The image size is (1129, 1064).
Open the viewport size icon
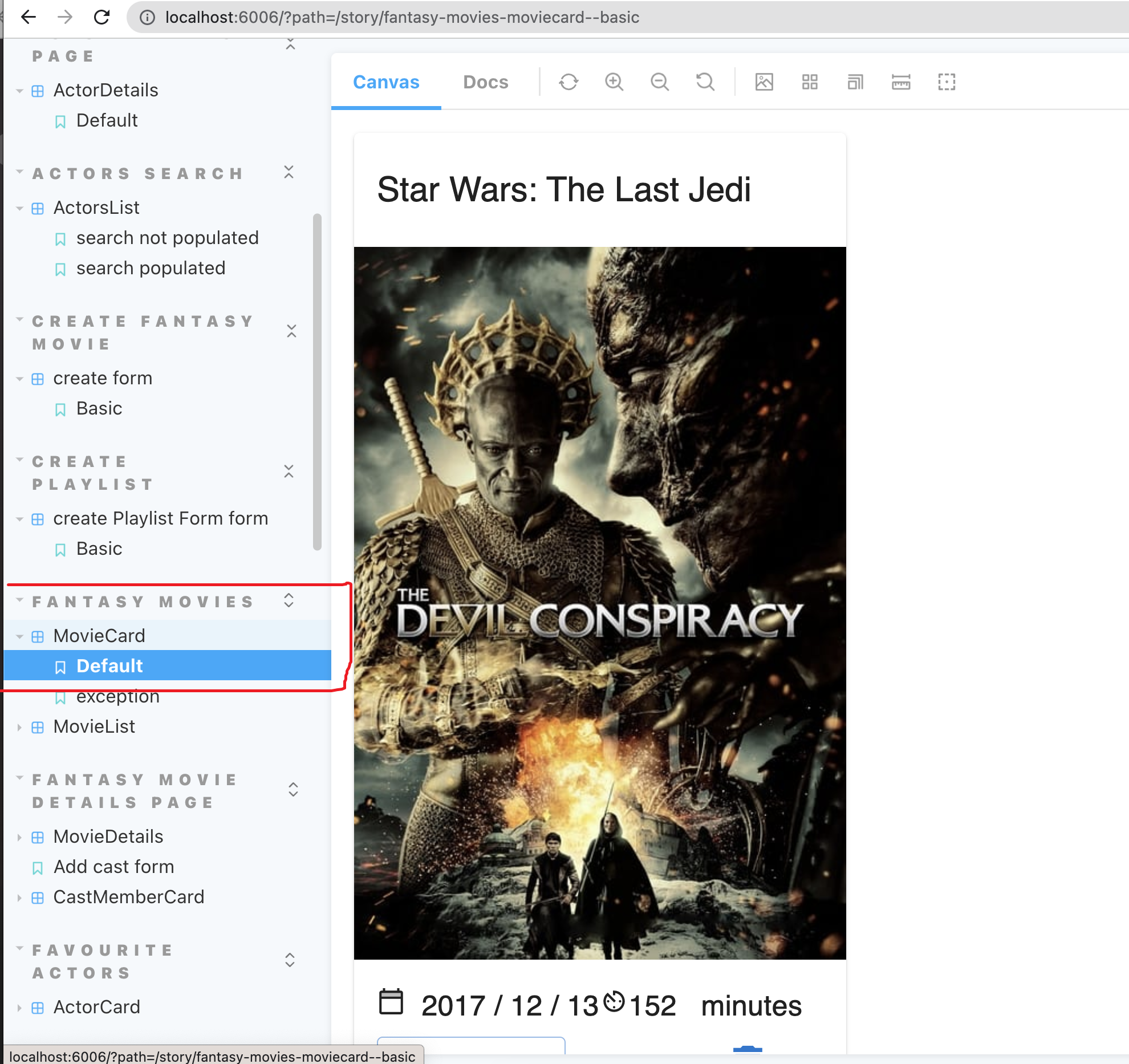855,82
